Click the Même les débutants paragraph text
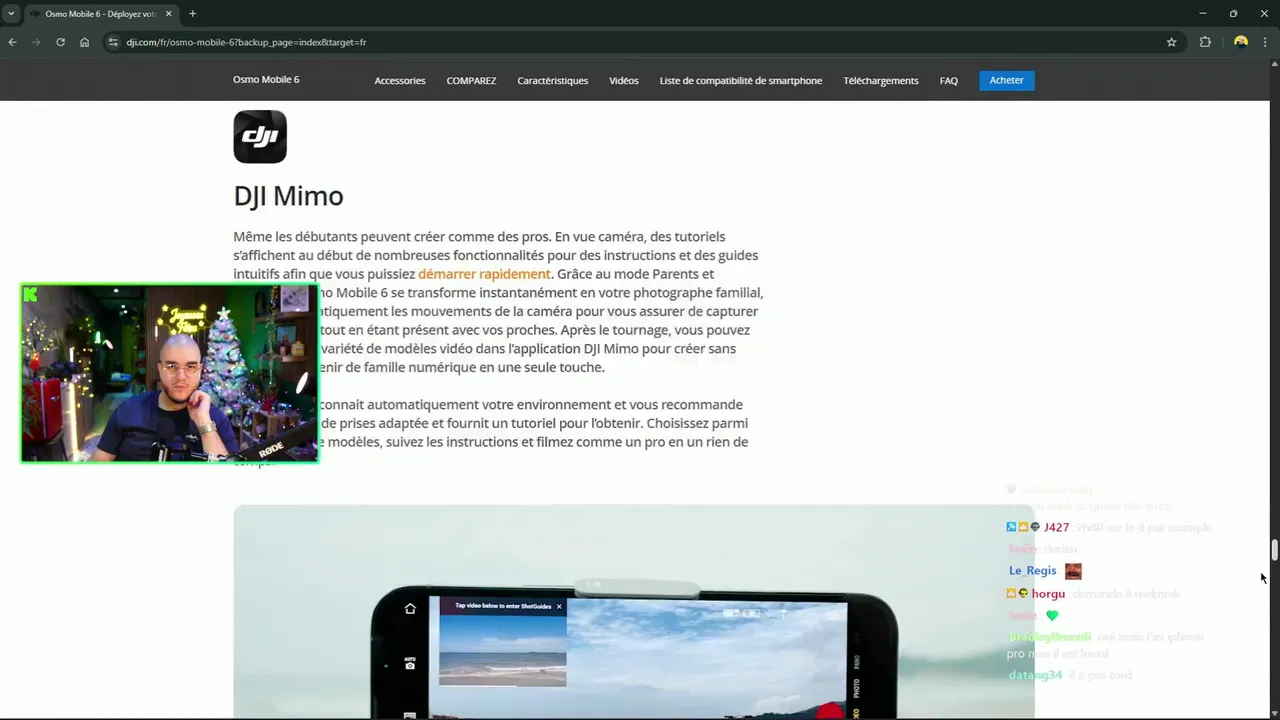The width and height of the screenshot is (1280, 720). 498,302
